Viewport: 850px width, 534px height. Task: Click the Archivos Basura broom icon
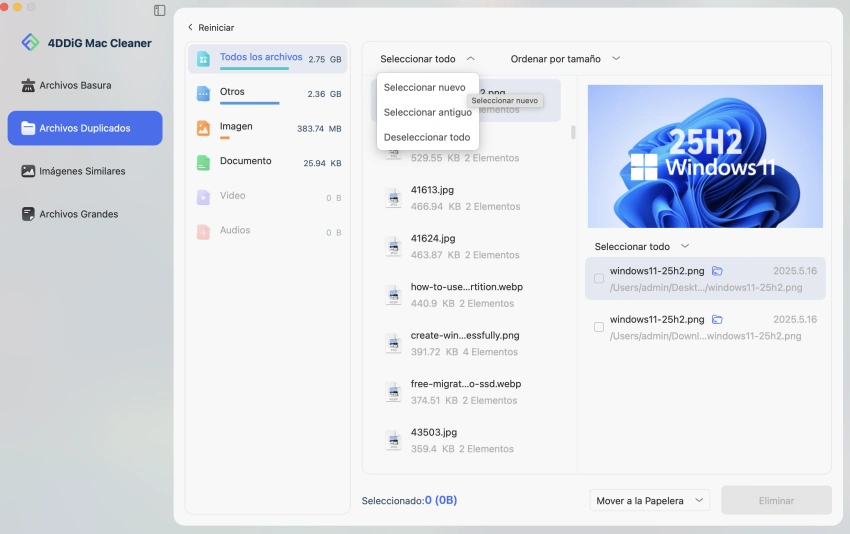[x=28, y=85]
